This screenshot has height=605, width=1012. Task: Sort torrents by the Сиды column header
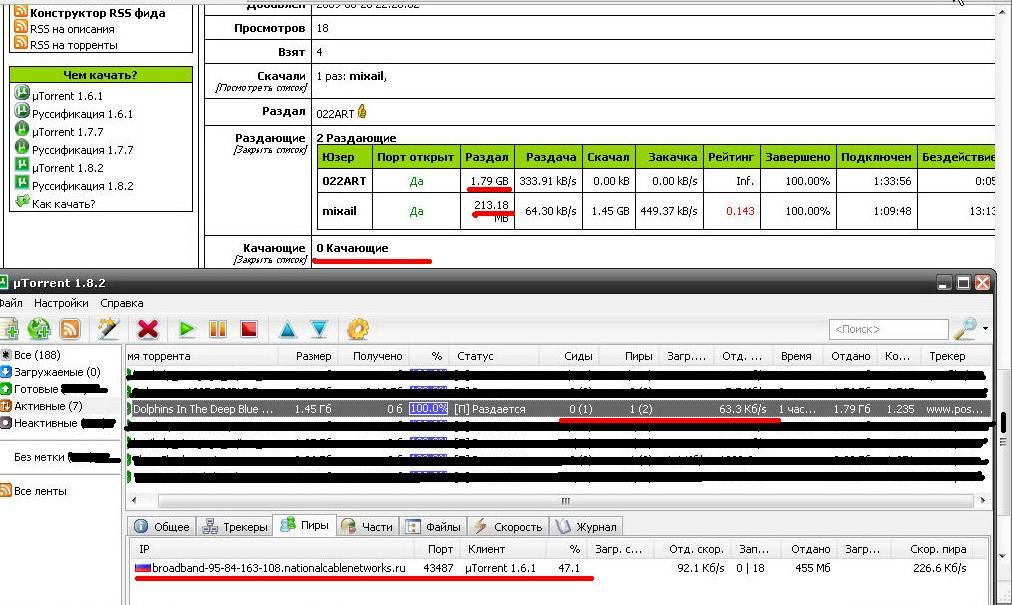pyautogui.click(x=578, y=356)
